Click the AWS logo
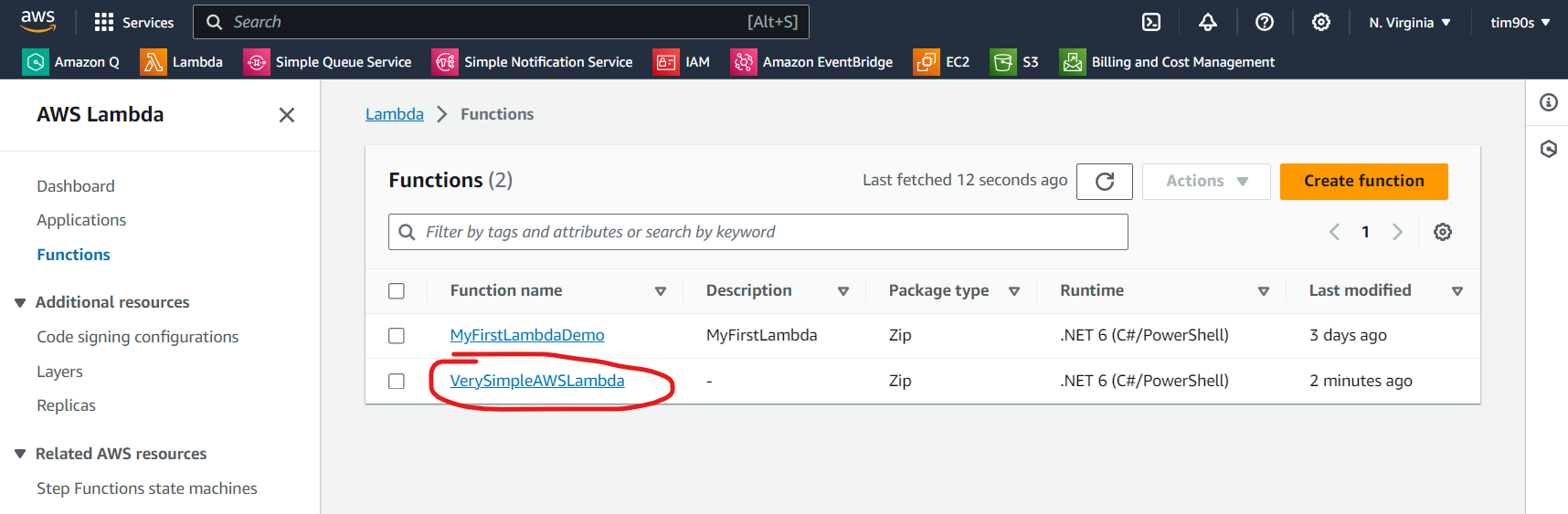 pyautogui.click(x=37, y=21)
